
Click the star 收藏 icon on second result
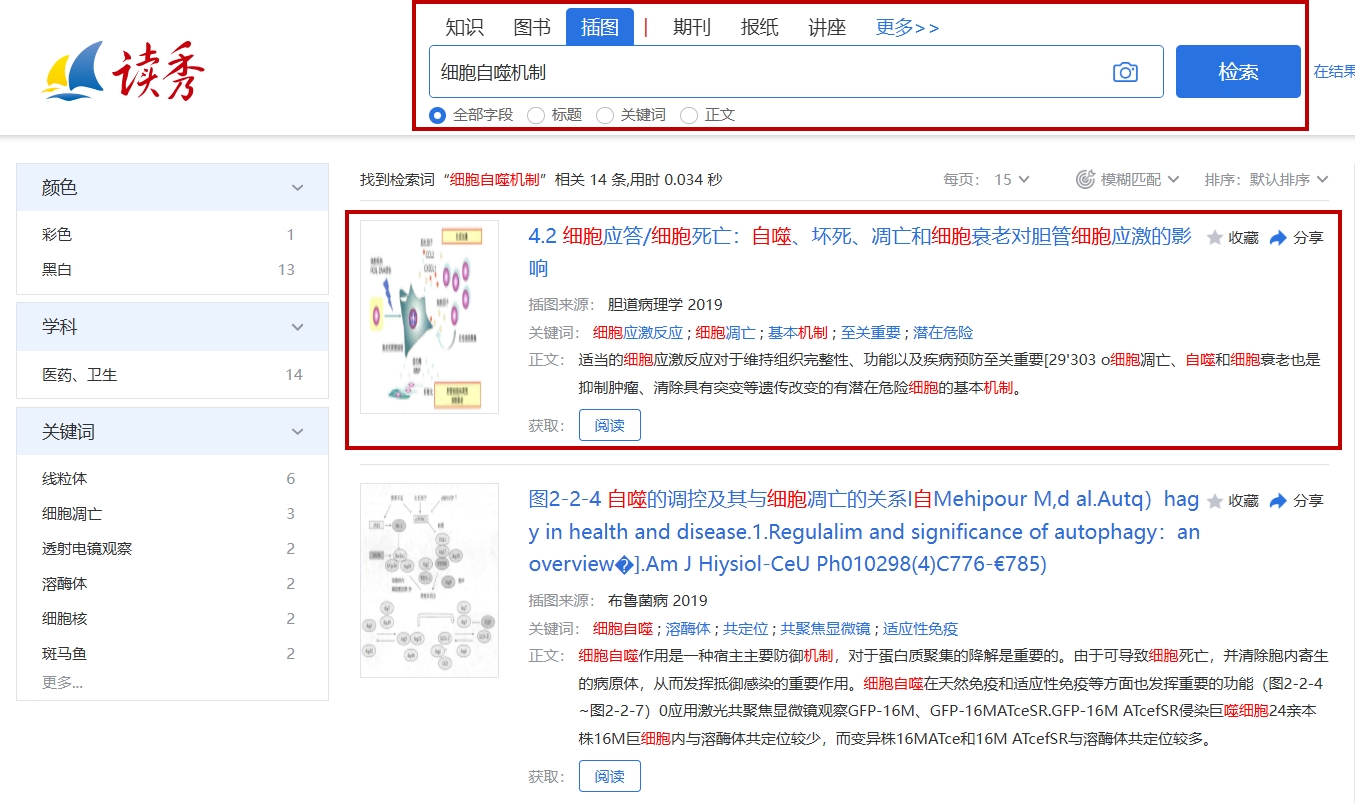click(1215, 501)
